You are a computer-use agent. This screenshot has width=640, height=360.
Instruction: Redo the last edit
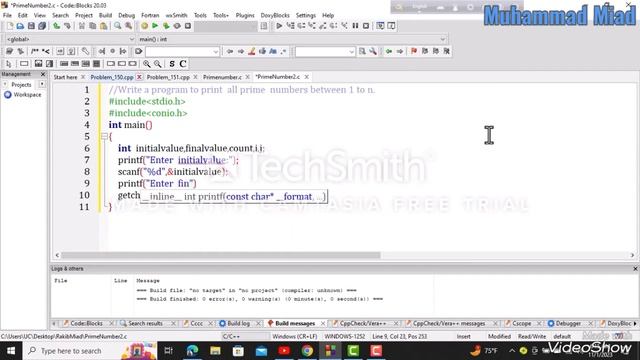coord(67,26)
